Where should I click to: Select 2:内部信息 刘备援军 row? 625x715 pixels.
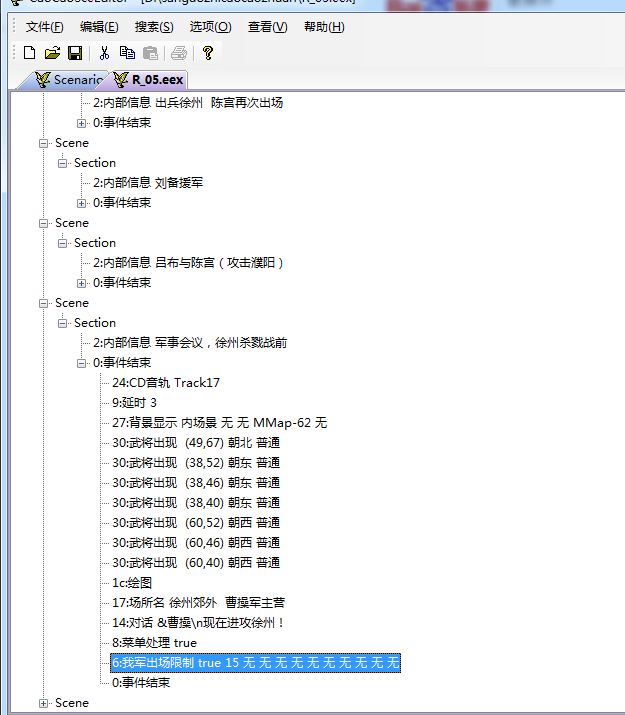tap(148, 183)
